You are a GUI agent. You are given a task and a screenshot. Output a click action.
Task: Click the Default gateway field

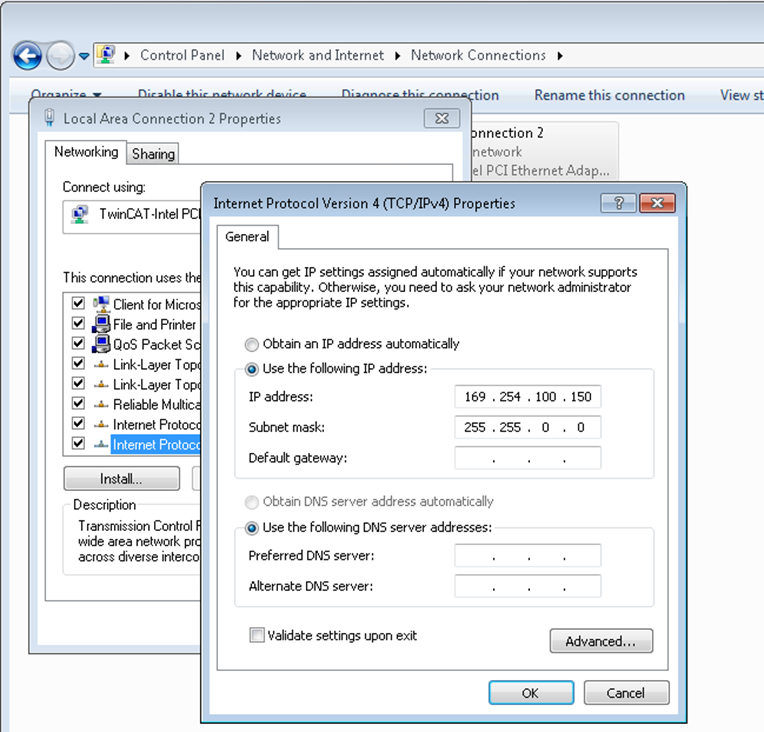[x=528, y=458]
